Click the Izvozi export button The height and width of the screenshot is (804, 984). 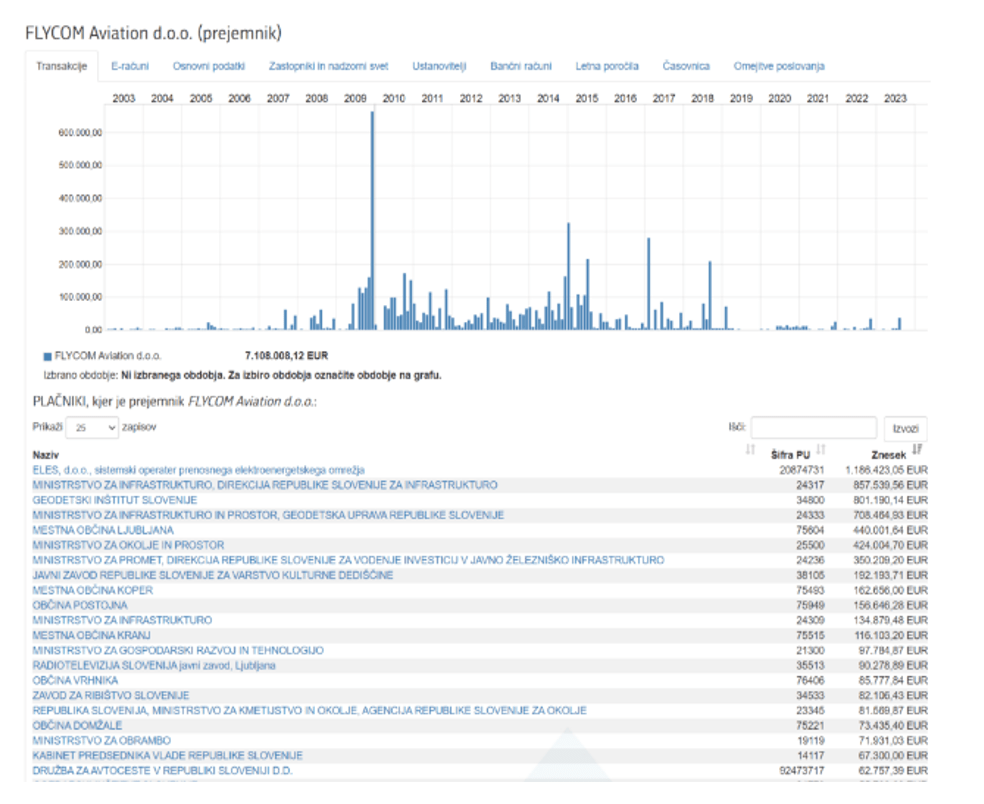(x=905, y=428)
